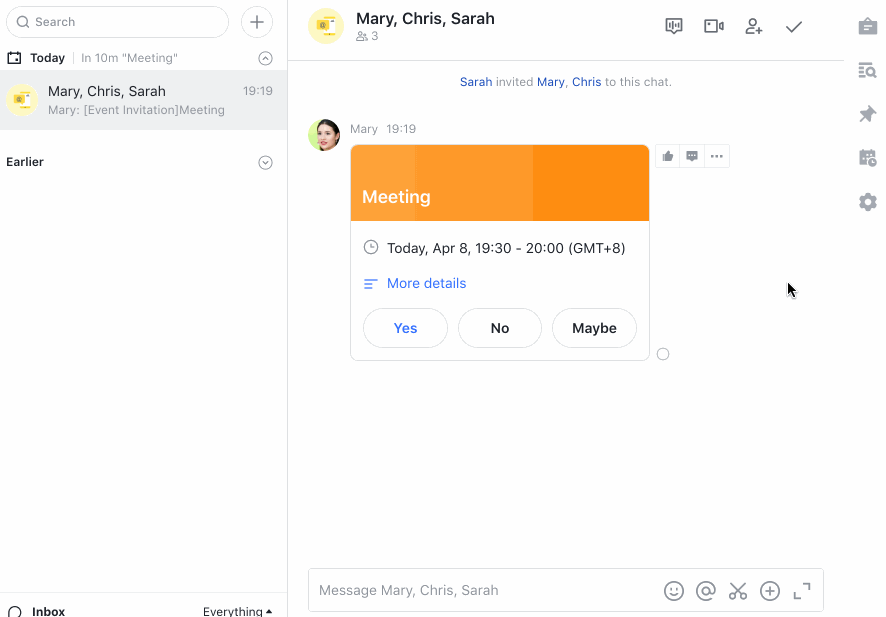Open calendar clock icon in right sidebar
The image size is (886, 617).
tap(867, 158)
